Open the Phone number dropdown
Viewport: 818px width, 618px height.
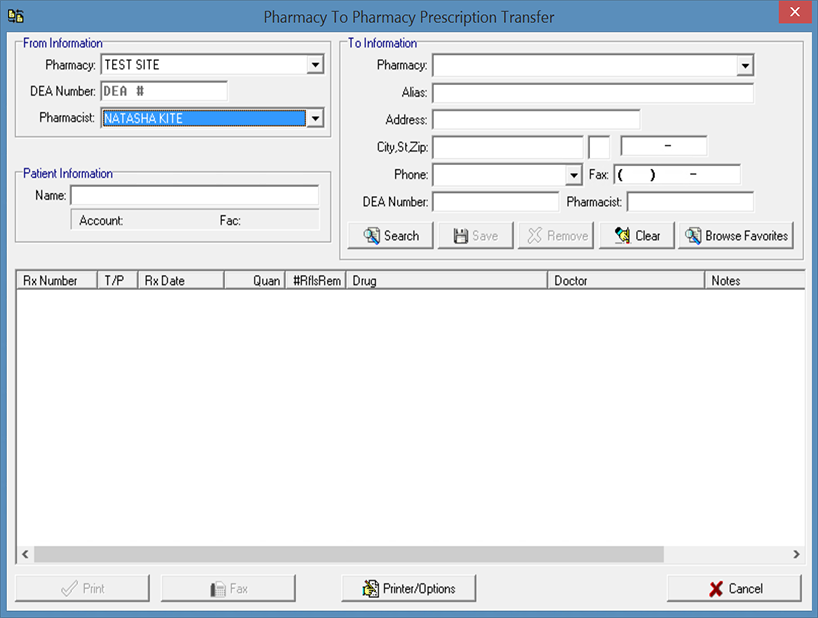573,175
